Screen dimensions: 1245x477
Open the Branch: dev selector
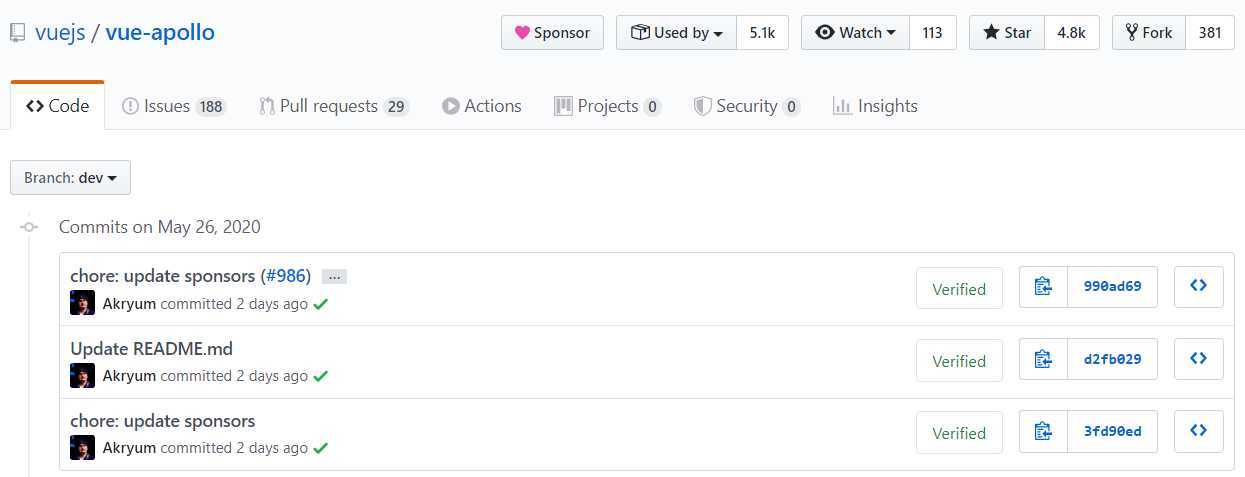[70, 178]
